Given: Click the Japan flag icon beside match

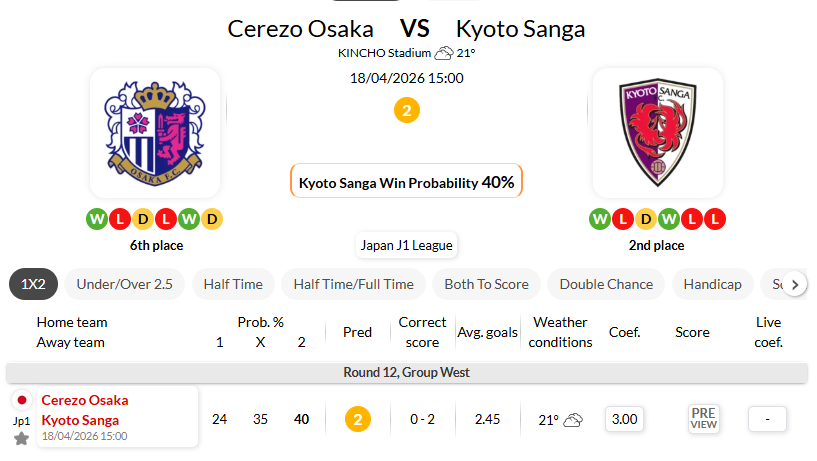Looking at the screenshot, I should pos(21,400).
